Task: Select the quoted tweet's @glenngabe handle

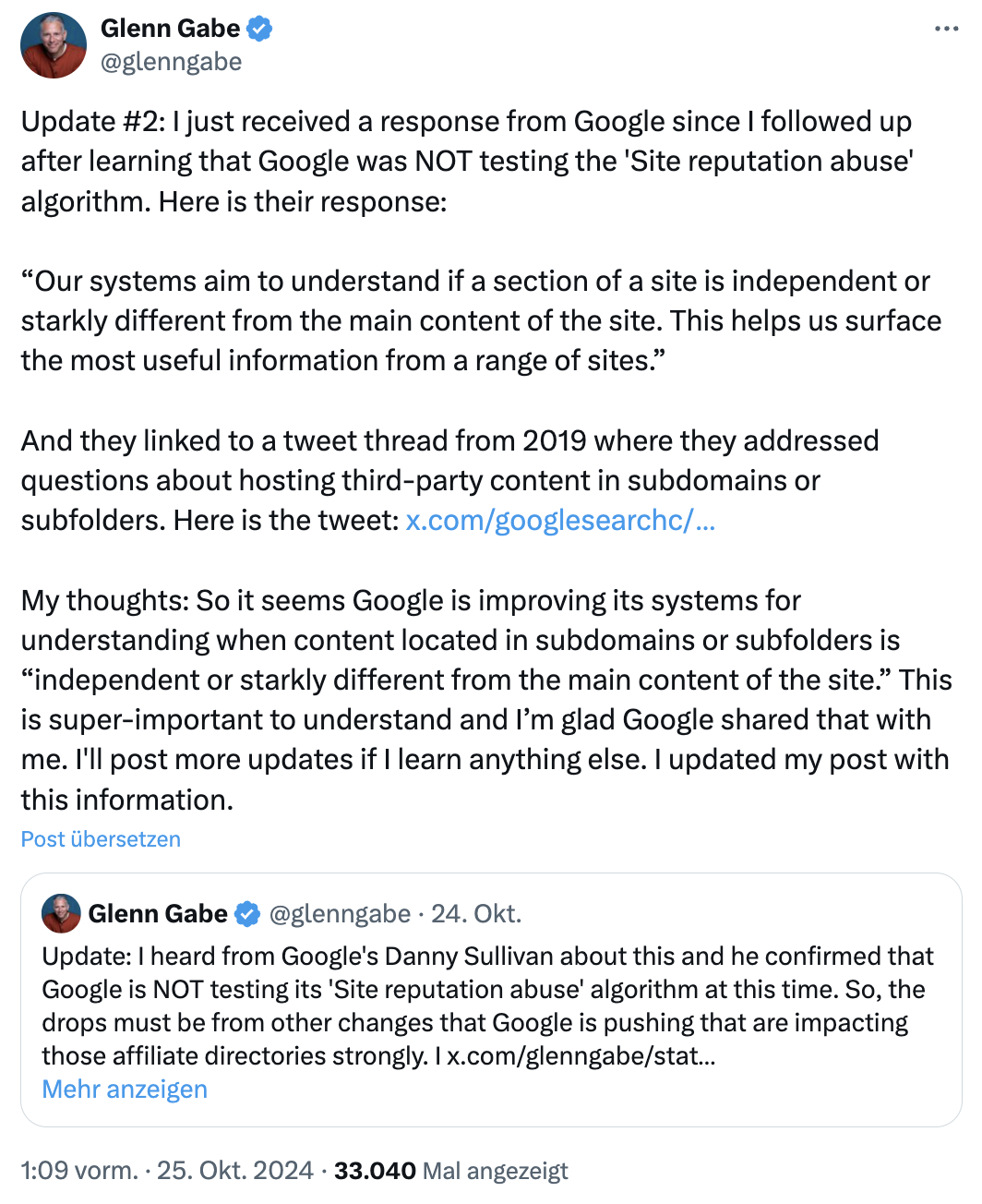Action: [x=339, y=913]
